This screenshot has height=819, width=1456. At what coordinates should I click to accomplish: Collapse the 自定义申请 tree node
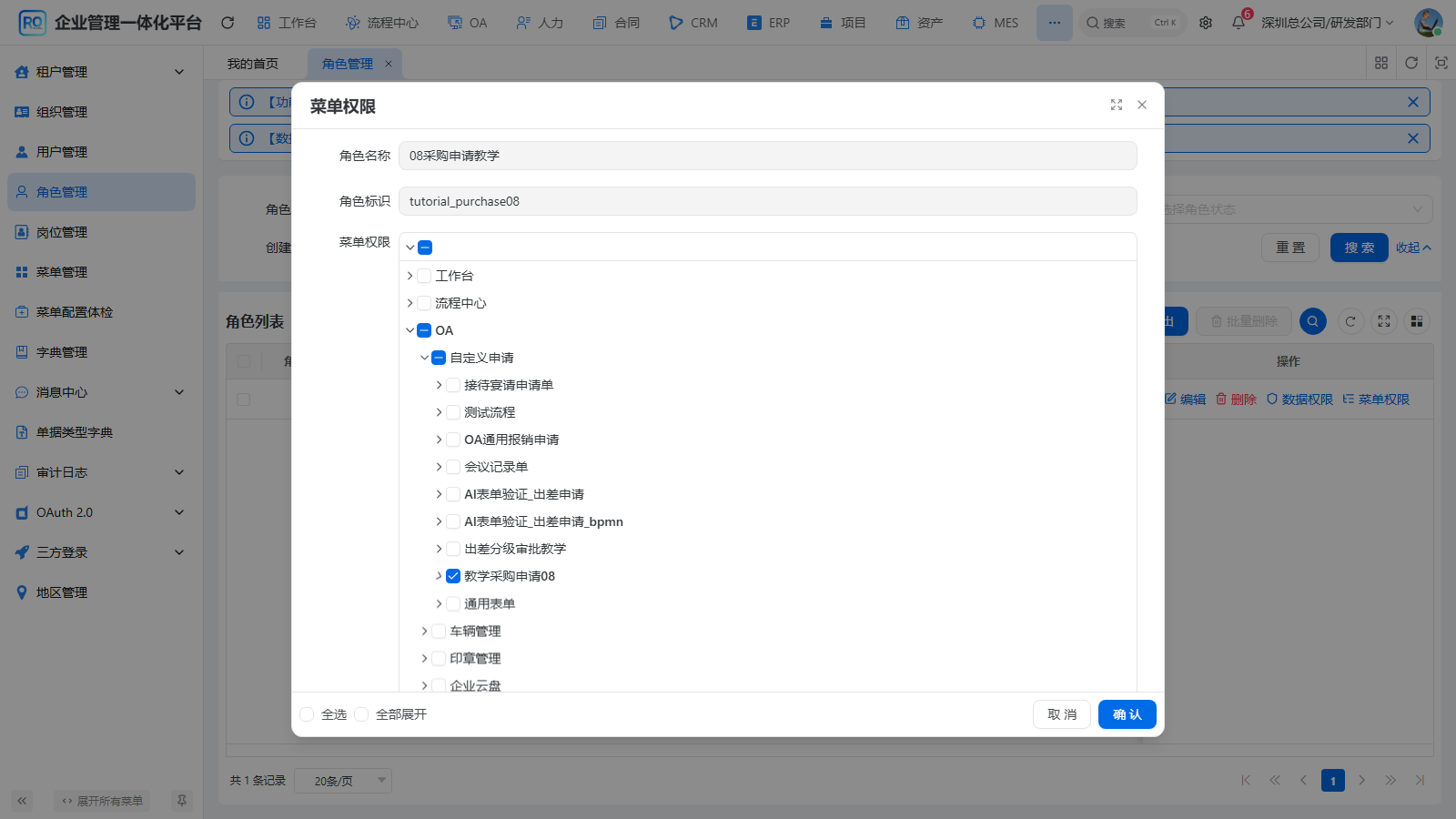pyautogui.click(x=424, y=358)
